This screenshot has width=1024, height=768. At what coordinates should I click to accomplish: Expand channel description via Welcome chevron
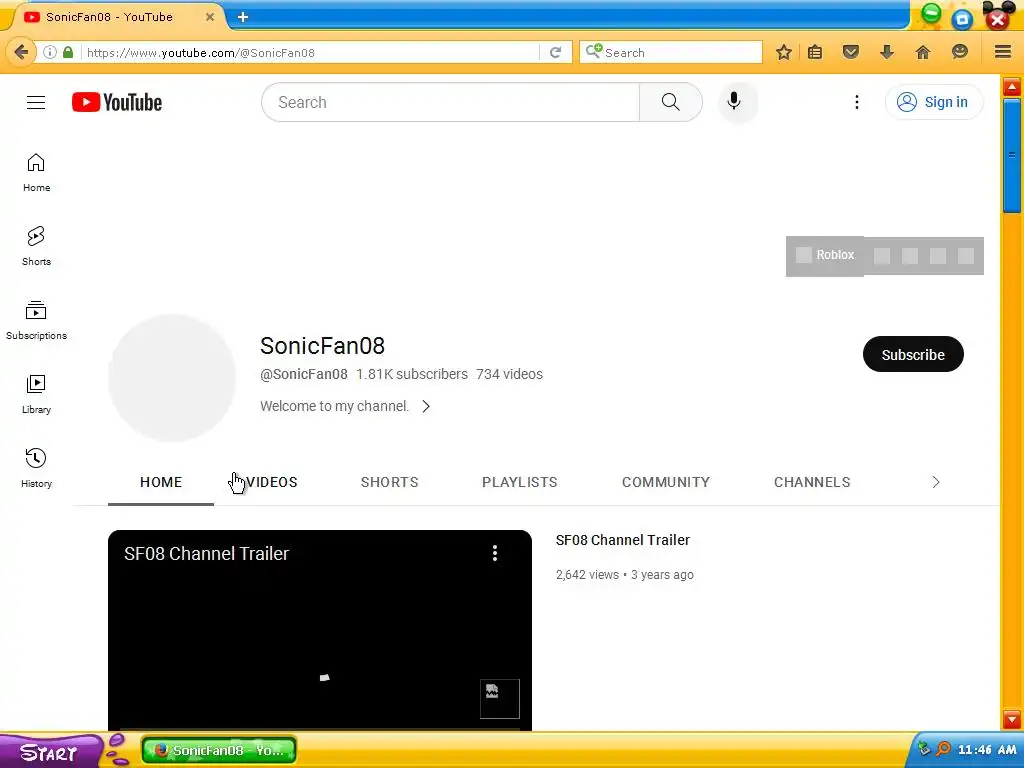[426, 406]
